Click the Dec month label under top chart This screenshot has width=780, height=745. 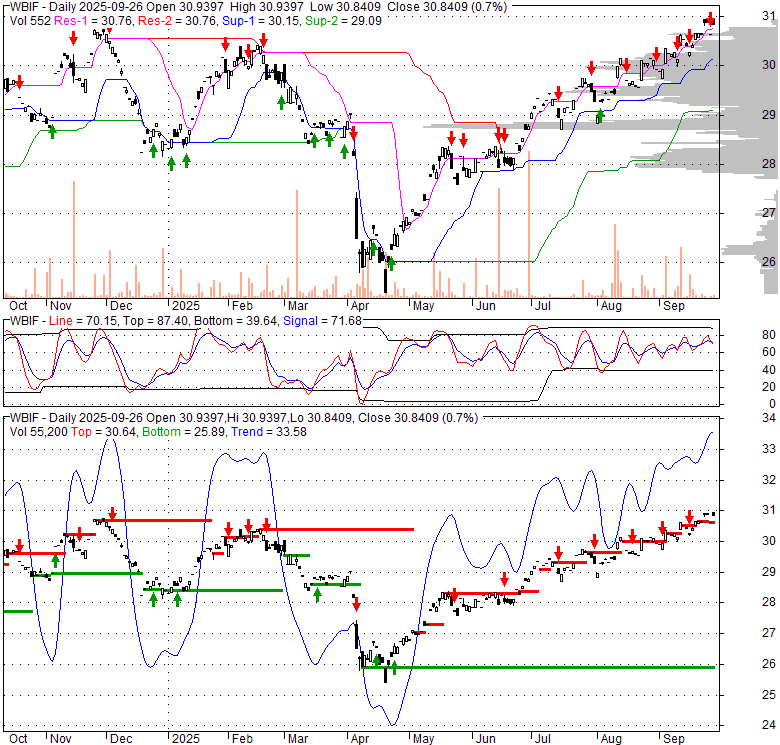(121, 306)
